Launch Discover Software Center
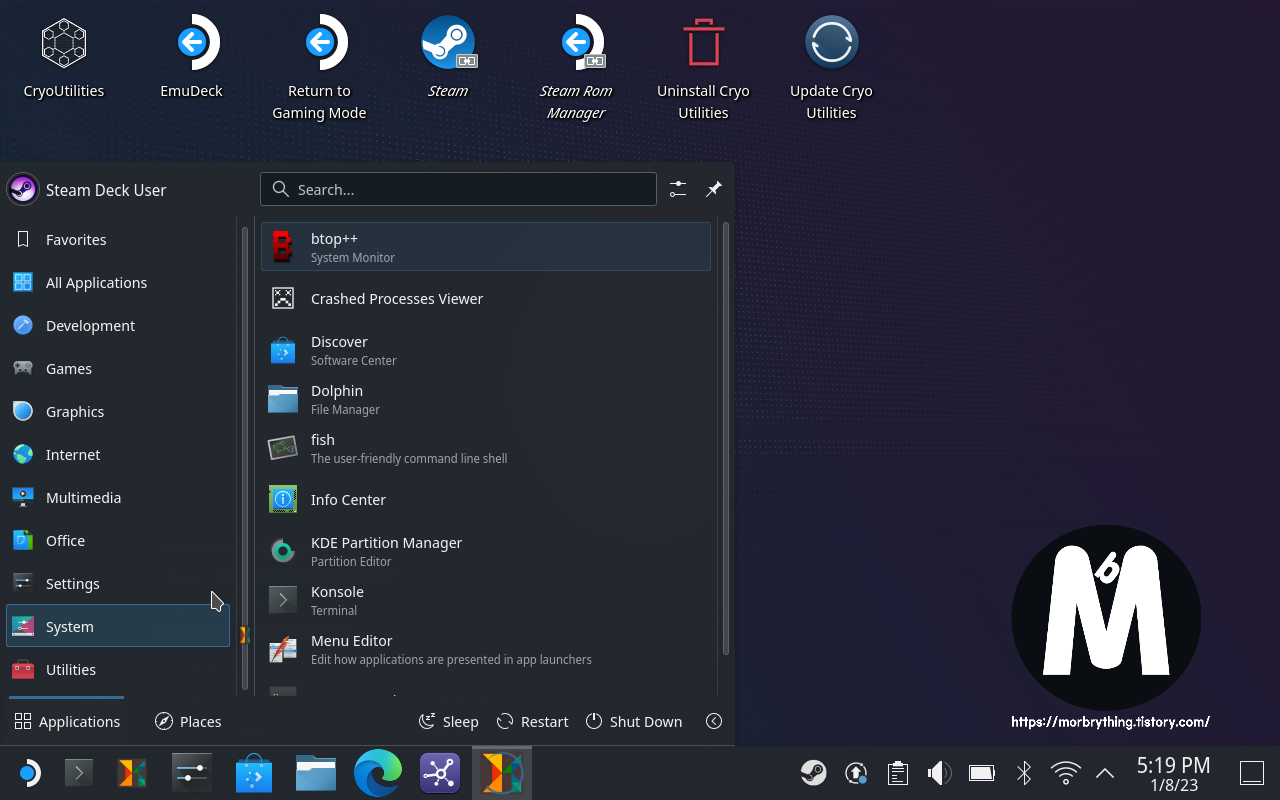 click(x=486, y=350)
